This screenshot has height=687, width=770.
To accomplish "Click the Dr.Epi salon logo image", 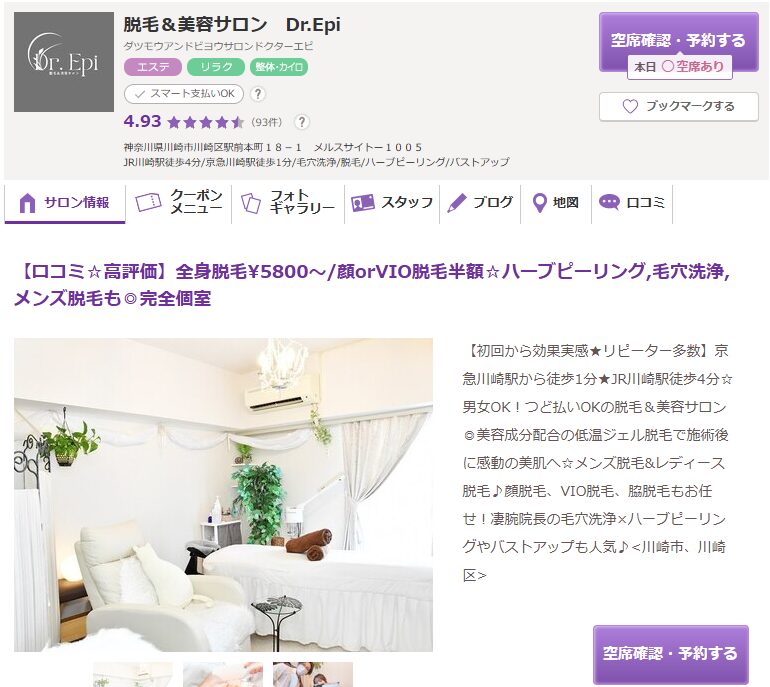I will (x=64, y=62).
